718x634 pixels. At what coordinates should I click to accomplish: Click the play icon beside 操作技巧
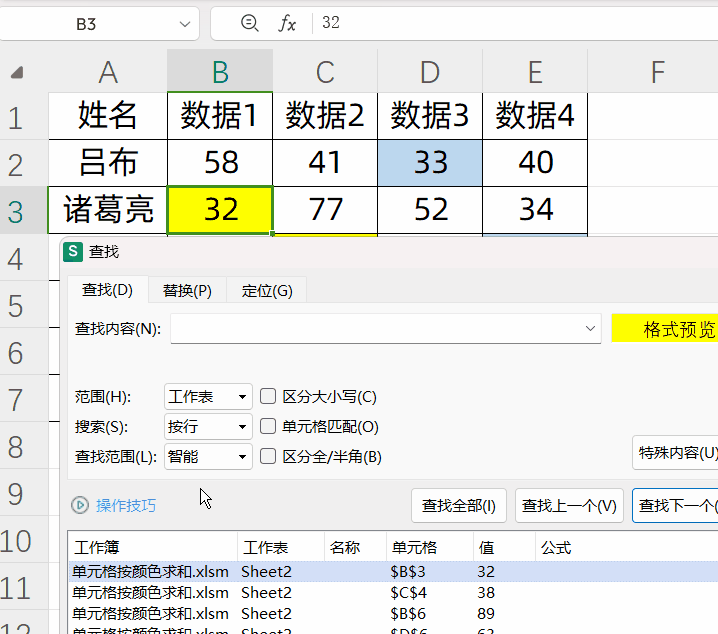80,505
